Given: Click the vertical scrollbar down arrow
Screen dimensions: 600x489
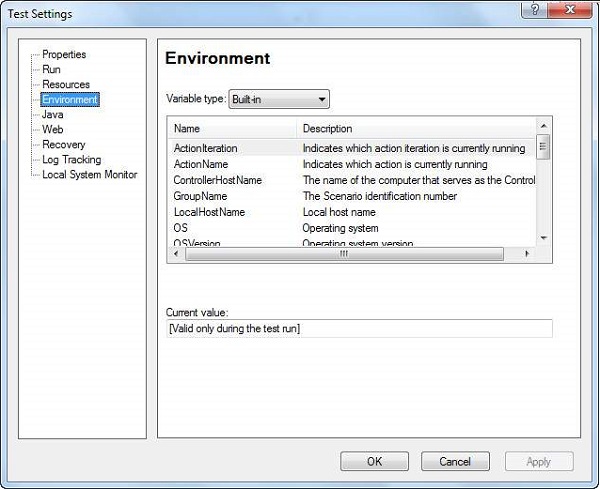Looking at the screenshot, I should pyautogui.click(x=544, y=238).
